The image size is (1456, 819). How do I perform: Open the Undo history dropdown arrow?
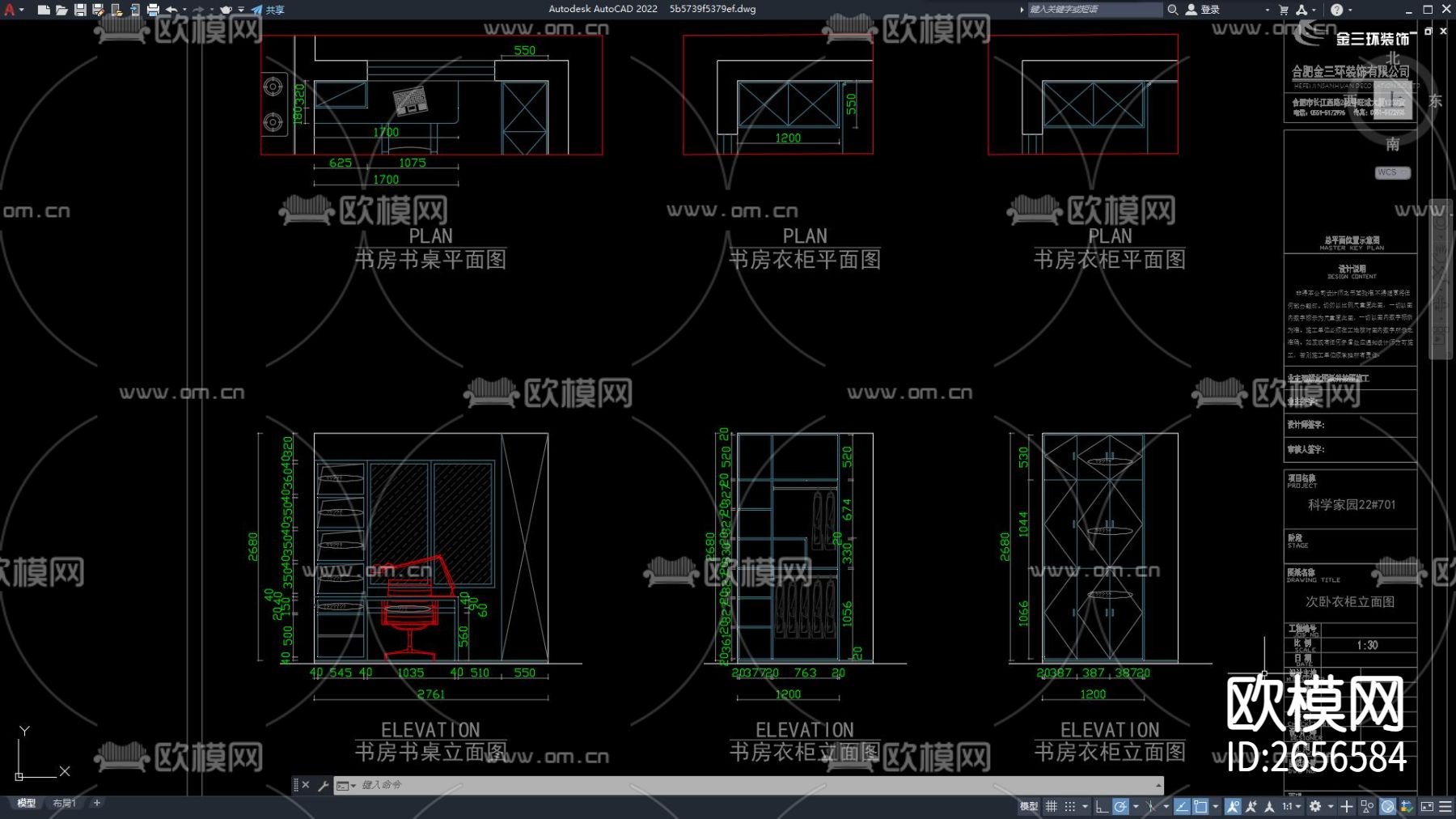pyautogui.click(x=184, y=10)
